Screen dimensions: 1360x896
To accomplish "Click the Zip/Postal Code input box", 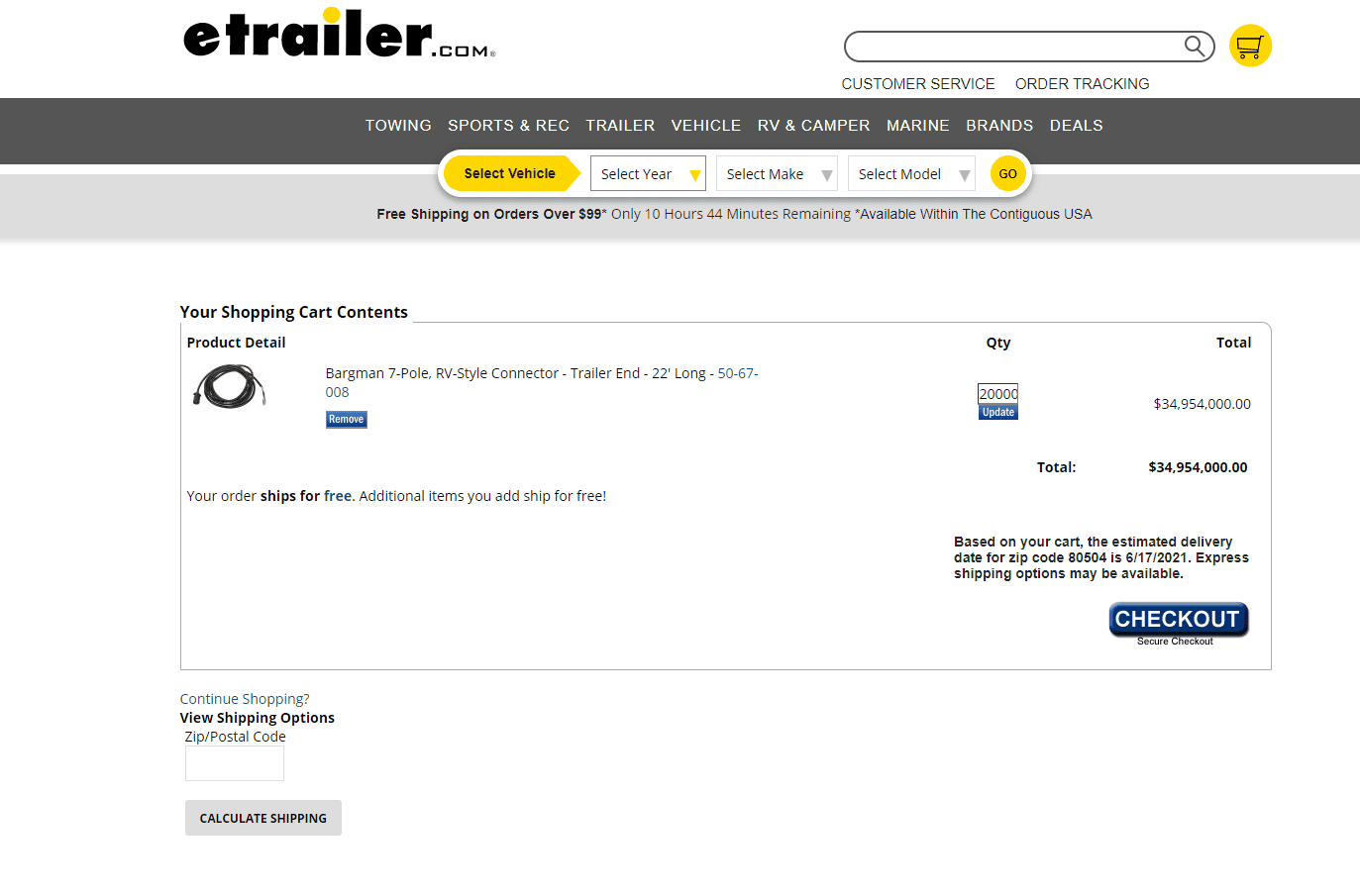I will (235, 763).
